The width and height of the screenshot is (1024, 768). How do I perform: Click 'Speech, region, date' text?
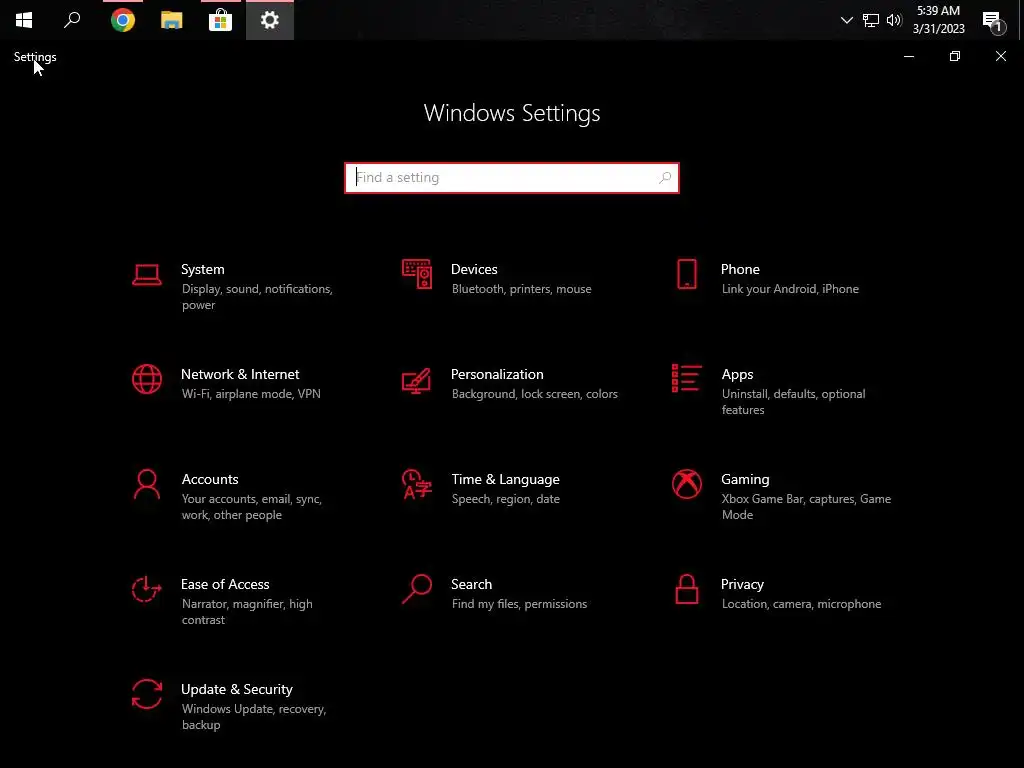(505, 499)
